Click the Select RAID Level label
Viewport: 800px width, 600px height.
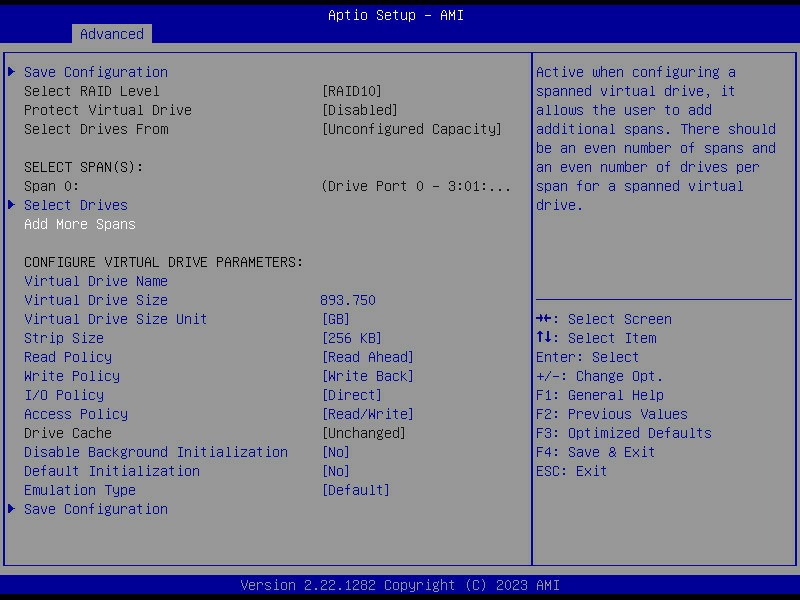click(x=92, y=91)
